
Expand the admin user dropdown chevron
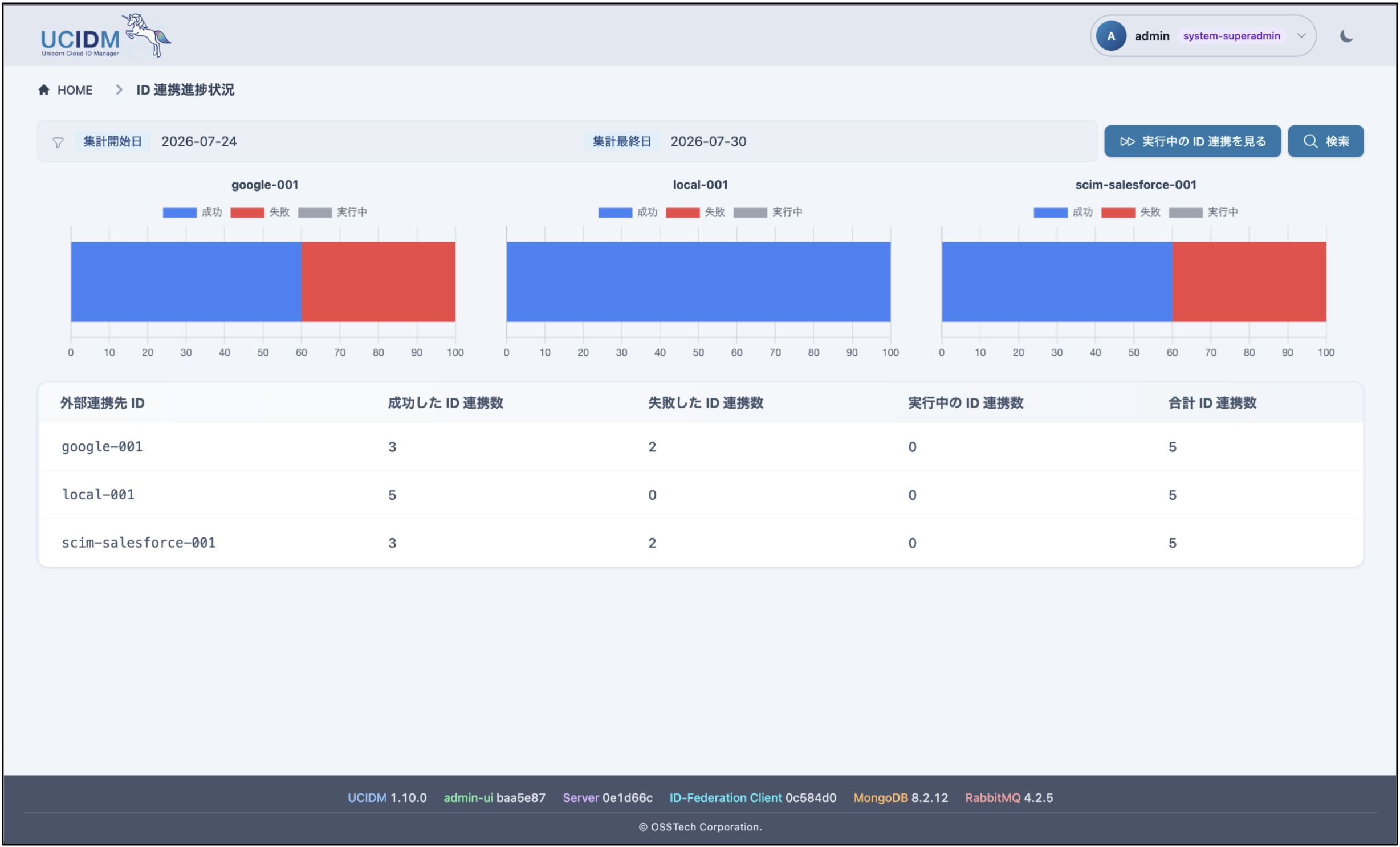tap(1301, 36)
